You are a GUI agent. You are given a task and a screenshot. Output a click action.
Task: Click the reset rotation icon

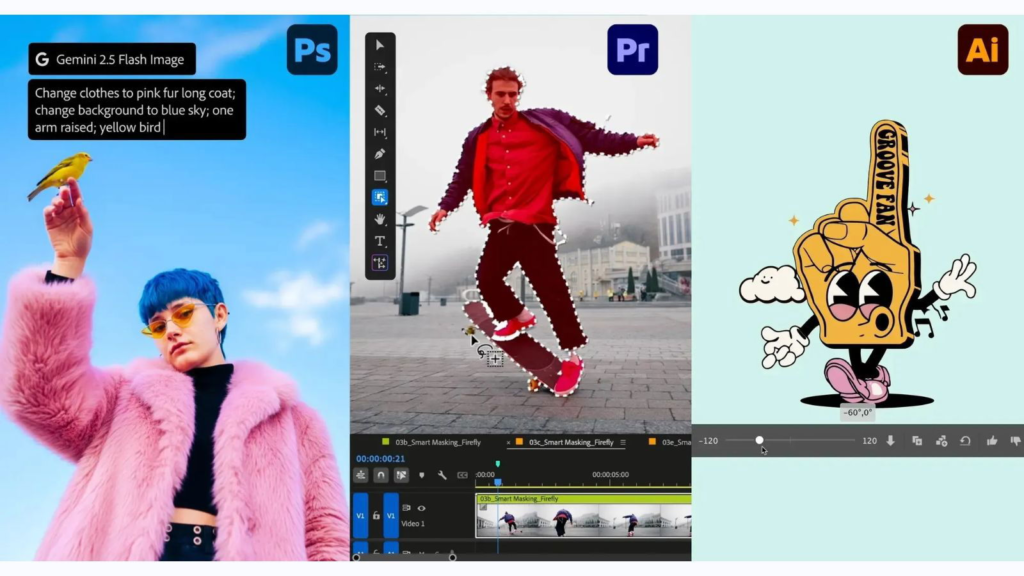coord(965,441)
